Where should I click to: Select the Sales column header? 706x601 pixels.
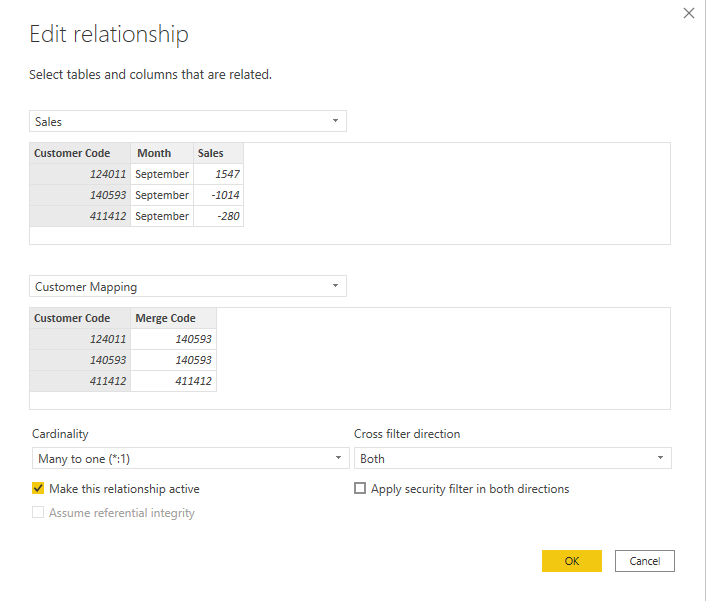[218, 153]
